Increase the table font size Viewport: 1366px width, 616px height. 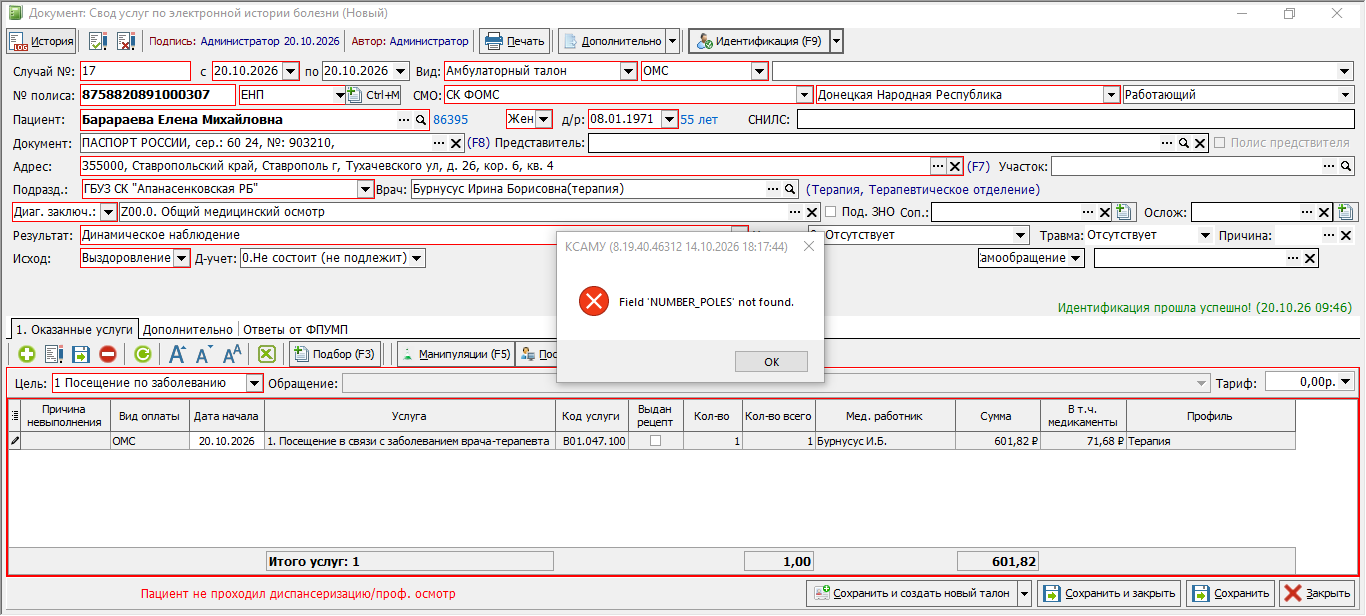coord(178,354)
